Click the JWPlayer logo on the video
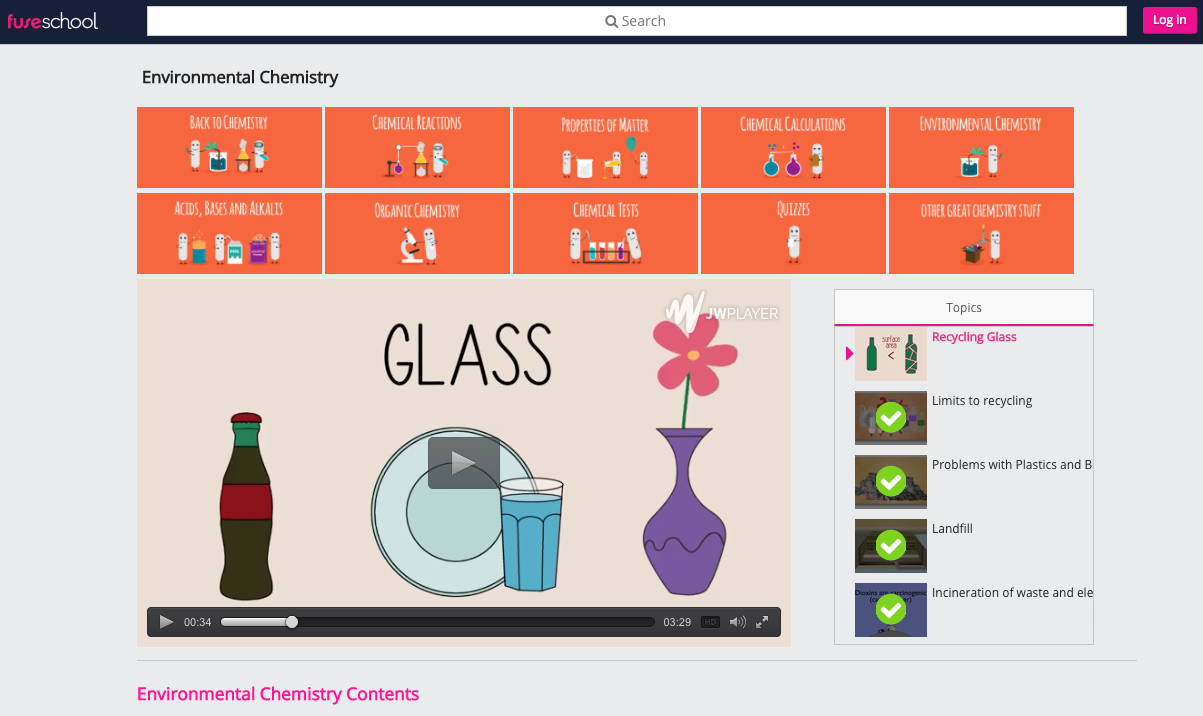The height and width of the screenshot is (716, 1203). pos(722,313)
